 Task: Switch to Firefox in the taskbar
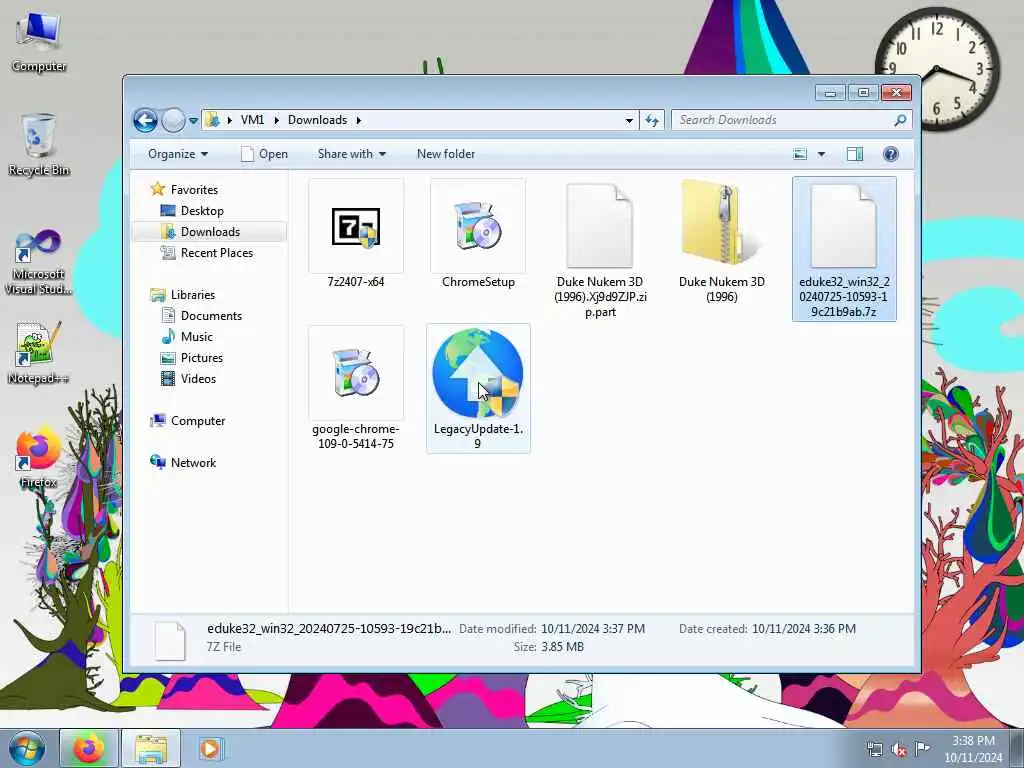tap(89, 748)
